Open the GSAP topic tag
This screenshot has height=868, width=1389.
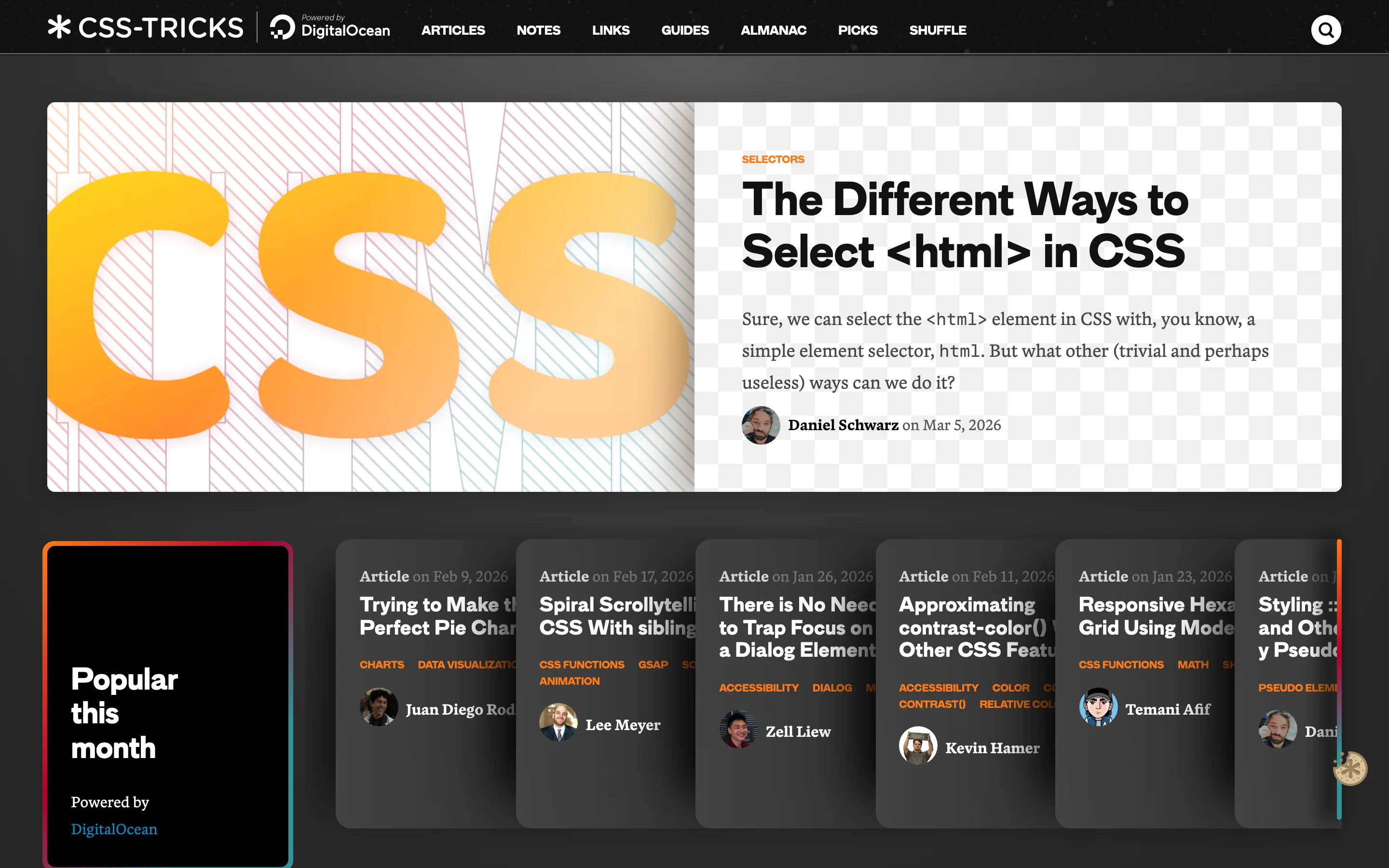point(653,664)
